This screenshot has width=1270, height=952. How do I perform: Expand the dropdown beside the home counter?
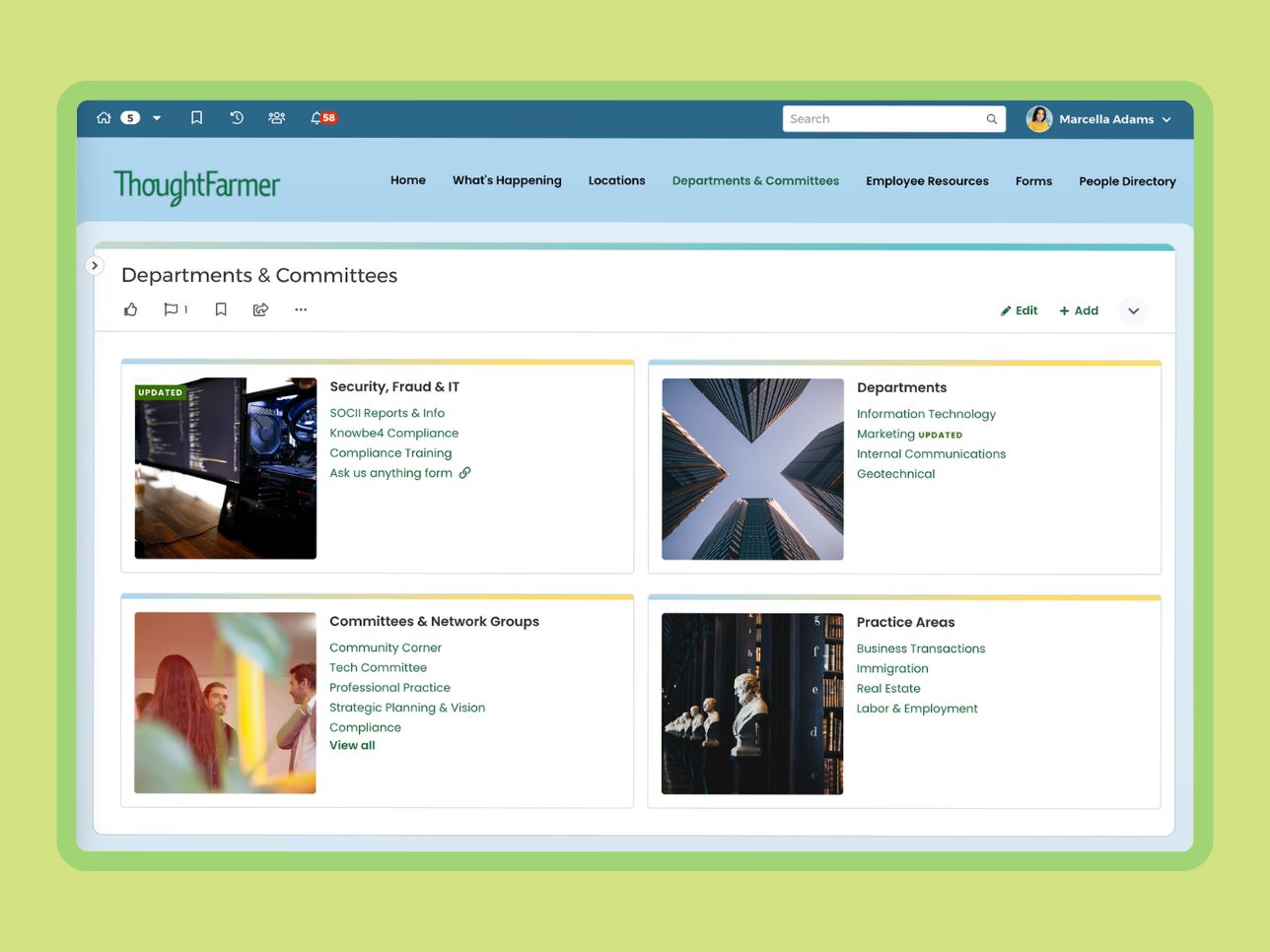pos(157,117)
